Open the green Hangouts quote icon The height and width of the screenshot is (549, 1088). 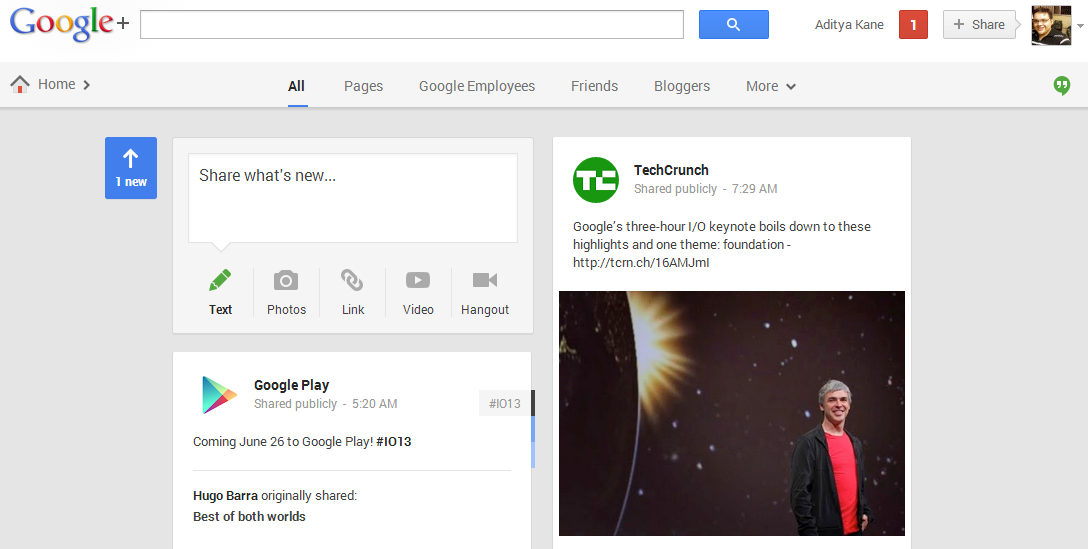coord(1062,86)
